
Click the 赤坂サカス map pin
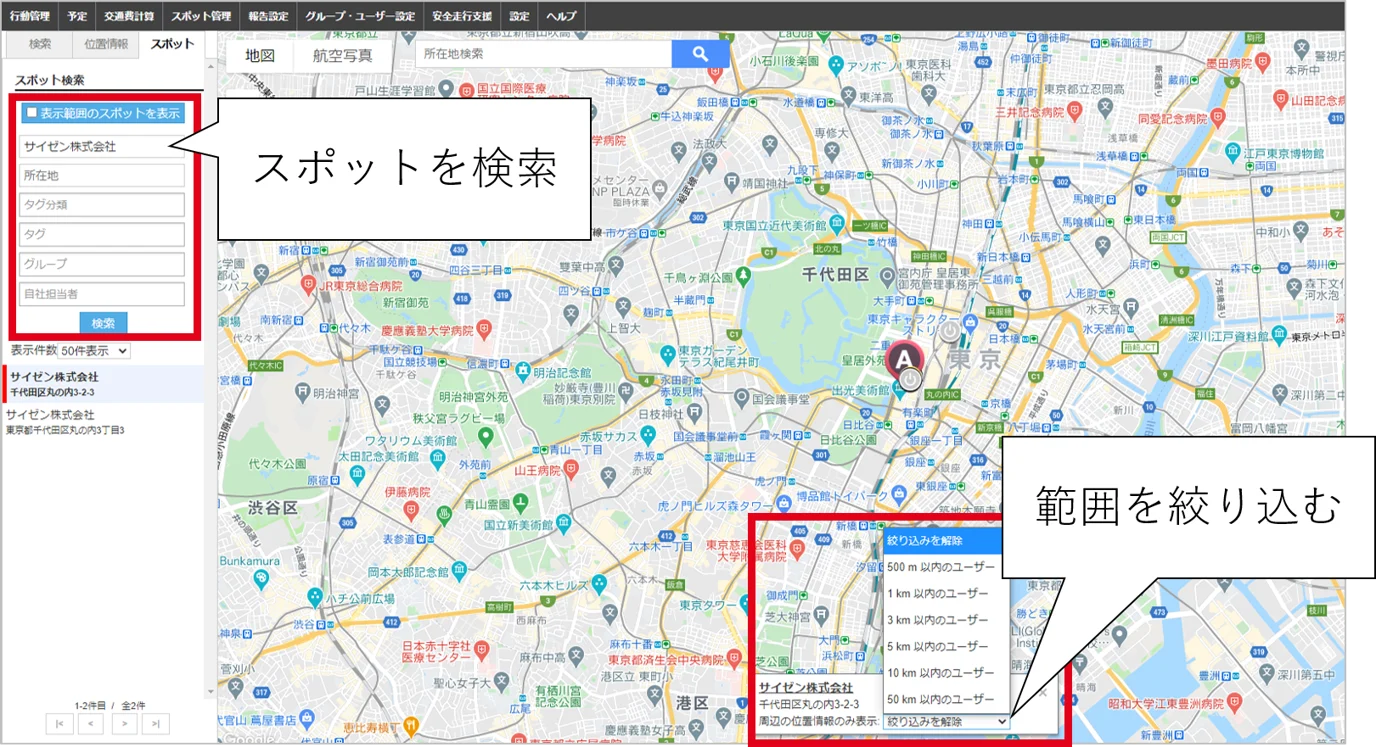(648, 435)
